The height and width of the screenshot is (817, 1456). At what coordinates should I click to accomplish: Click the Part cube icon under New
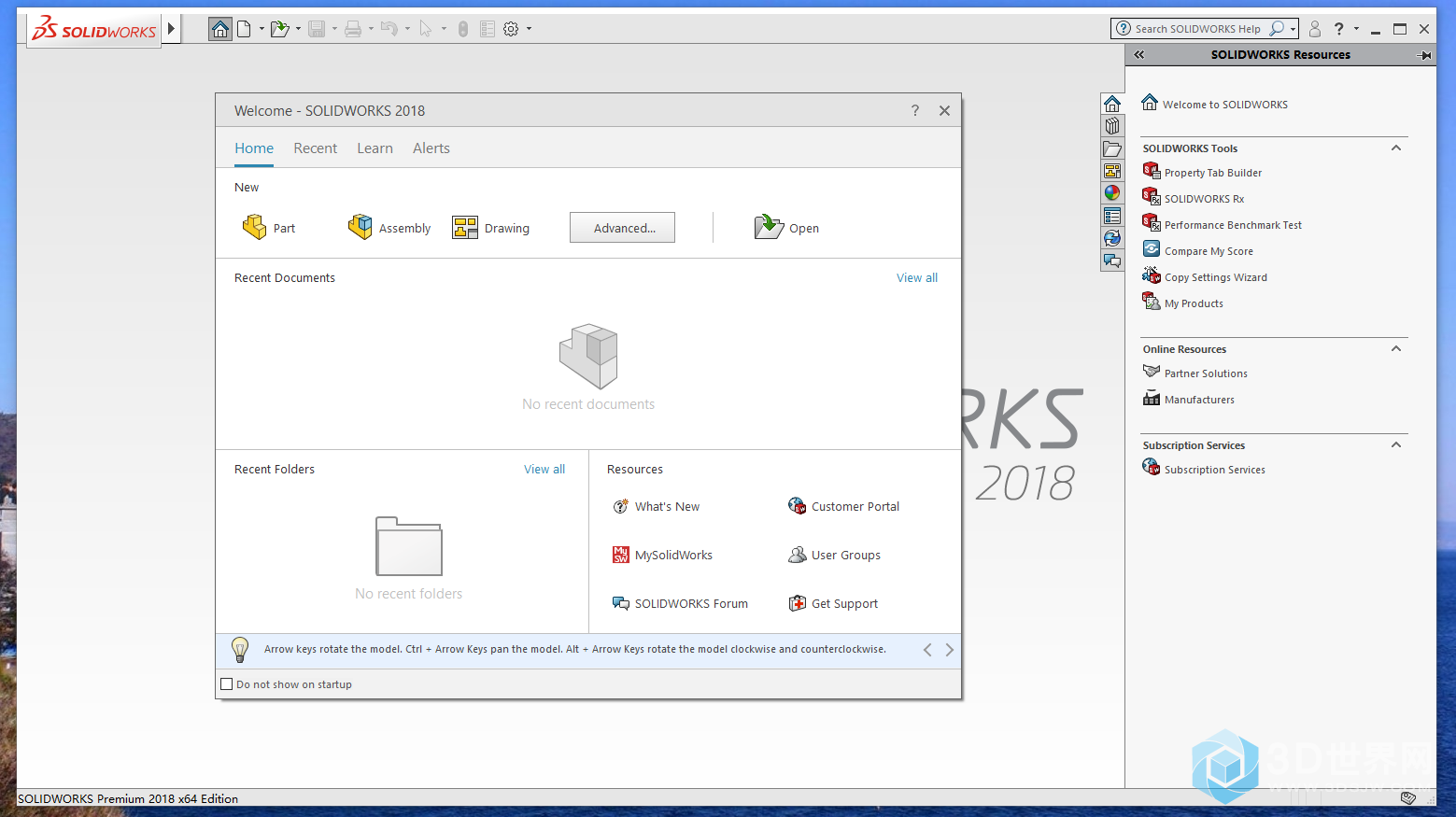(x=254, y=227)
